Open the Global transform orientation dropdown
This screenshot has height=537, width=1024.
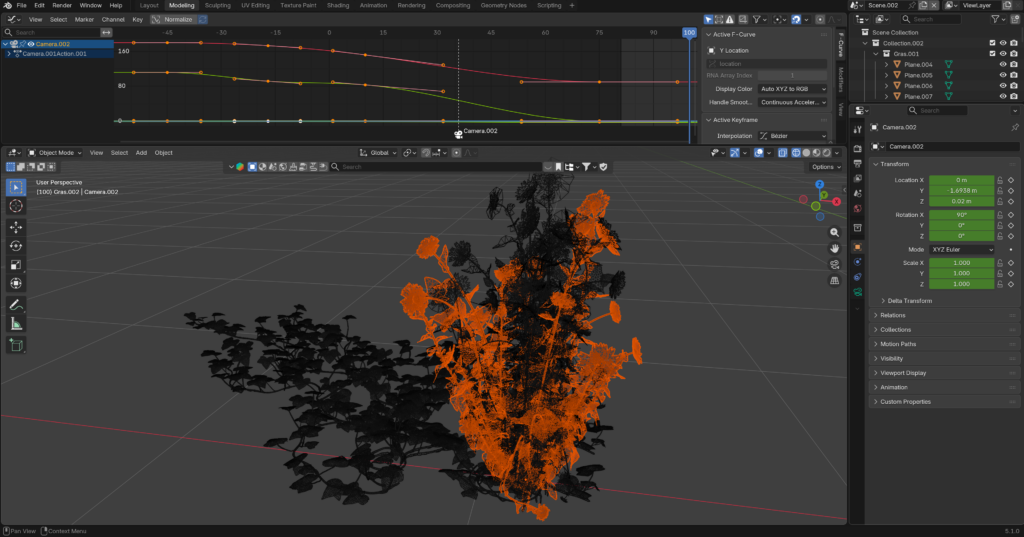tap(378, 153)
